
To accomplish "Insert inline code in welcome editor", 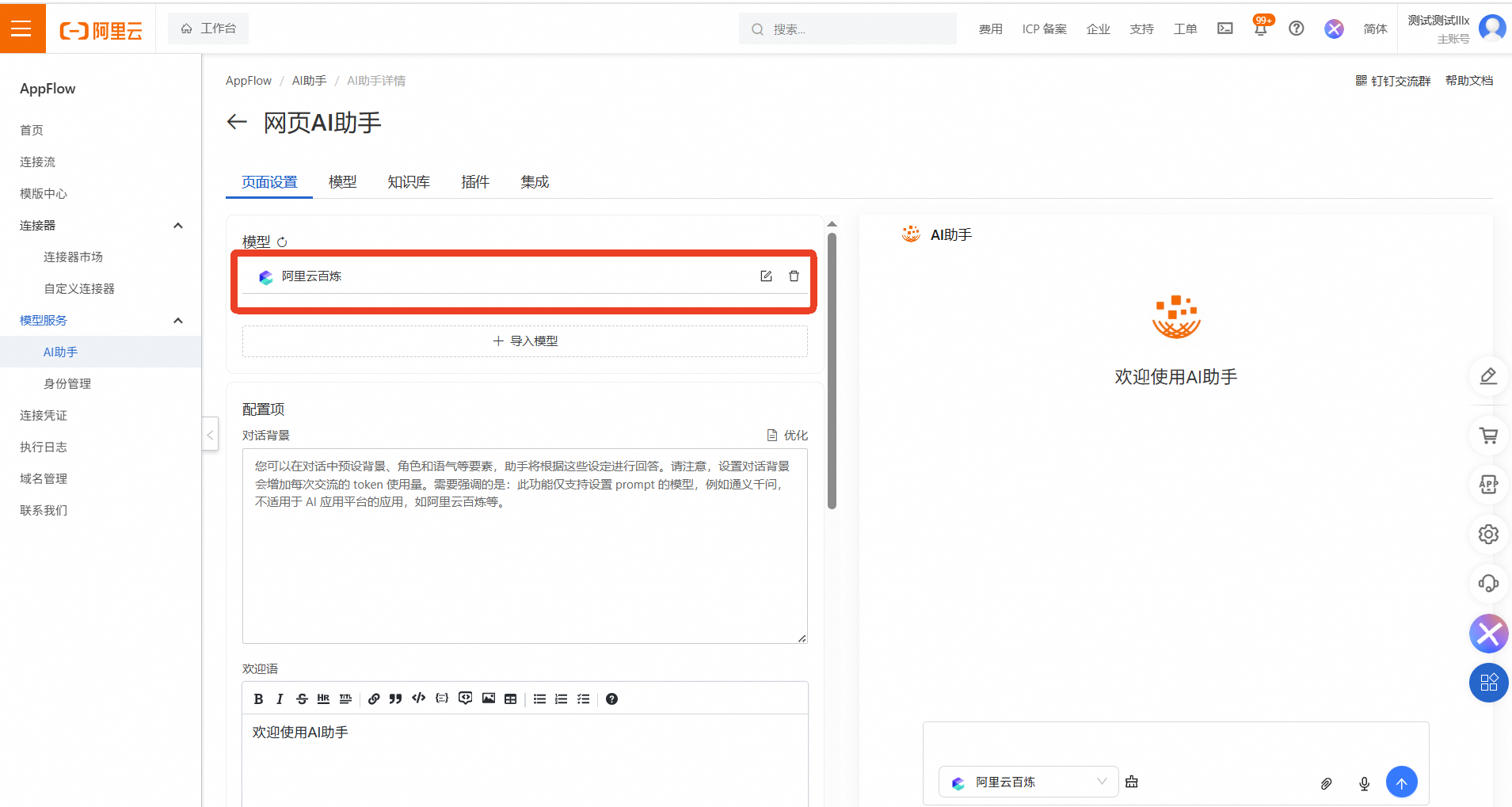I will coord(419,699).
